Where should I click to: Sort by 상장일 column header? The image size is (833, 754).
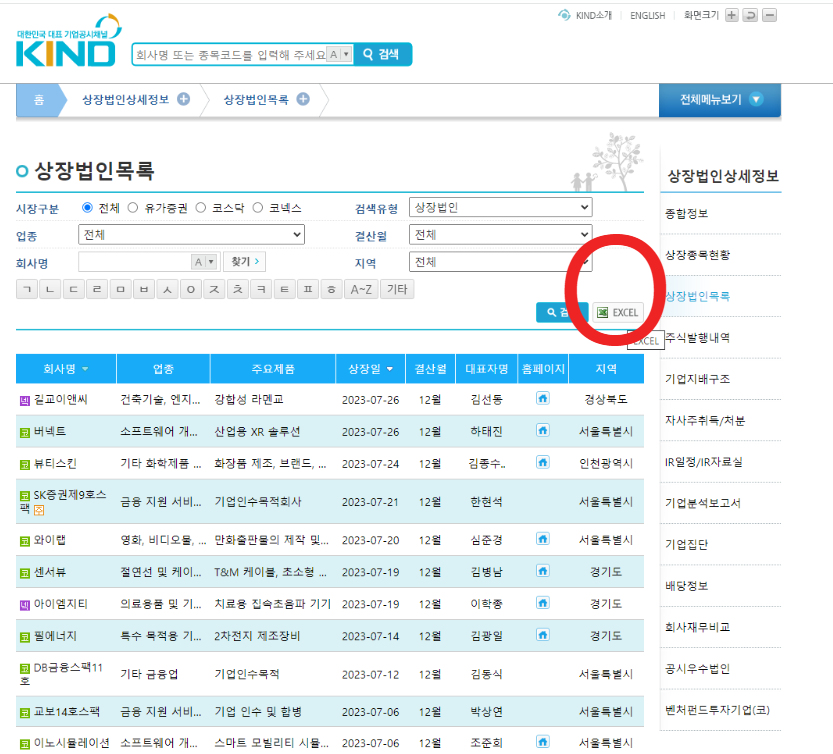tap(370, 369)
